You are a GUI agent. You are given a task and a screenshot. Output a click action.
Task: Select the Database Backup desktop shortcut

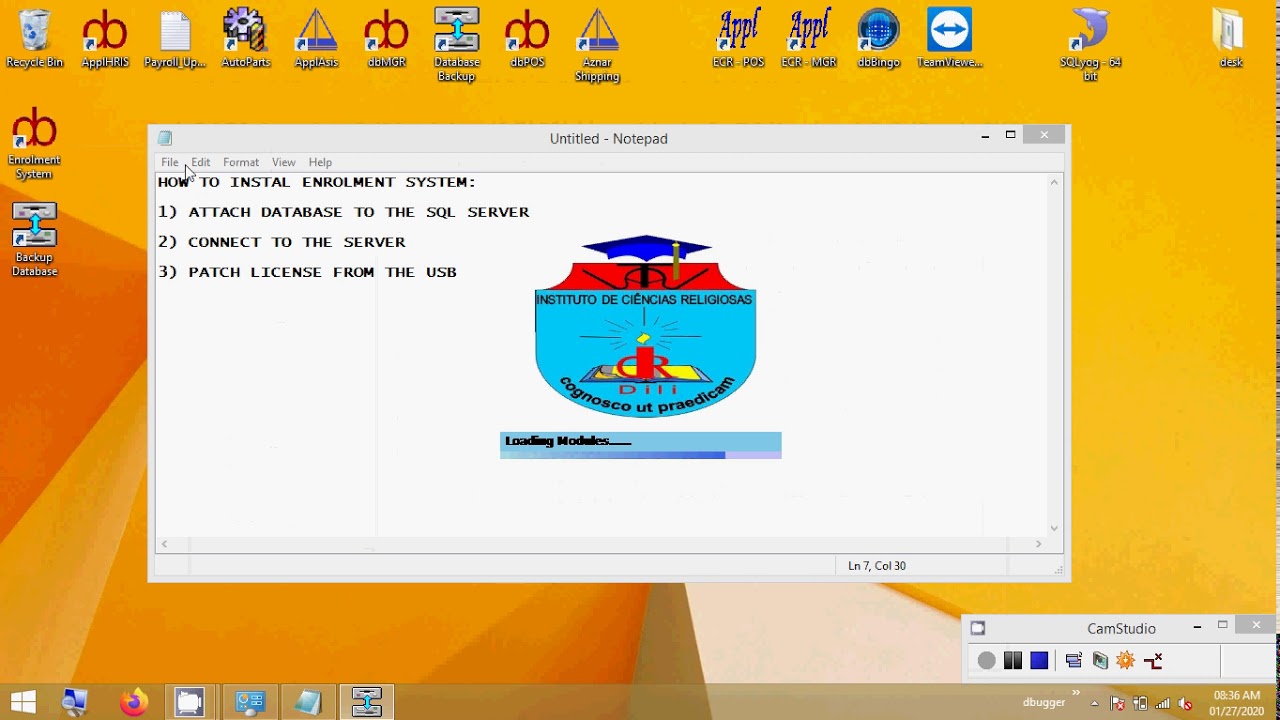point(456,44)
